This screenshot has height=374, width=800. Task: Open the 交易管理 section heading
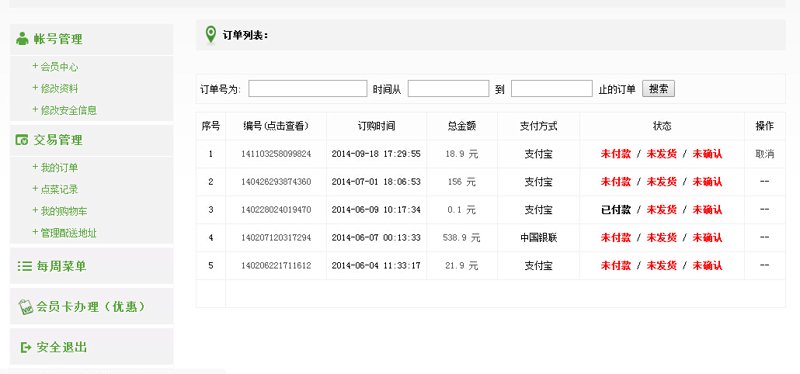click(x=58, y=140)
